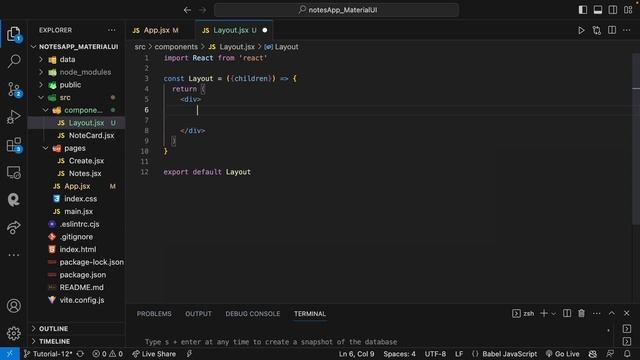640x360 pixels.
Task: Open the Source Control view
Action: tap(14, 89)
